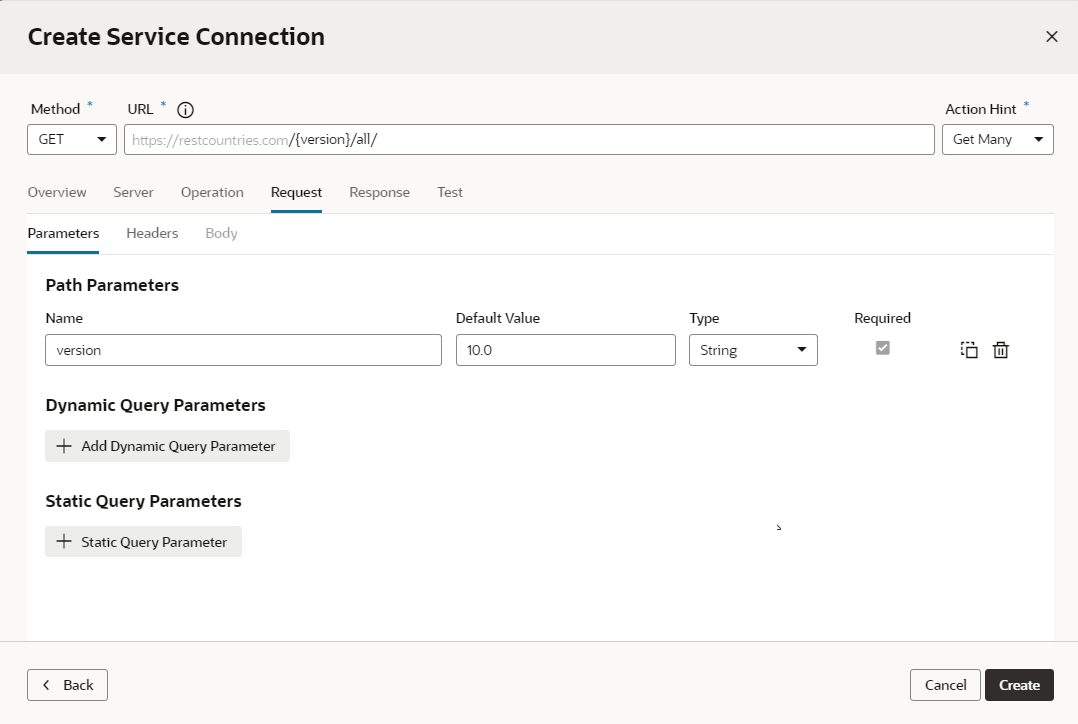The width and height of the screenshot is (1078, 724).
Task: Click the Cancel button
Action: point(945,685)
